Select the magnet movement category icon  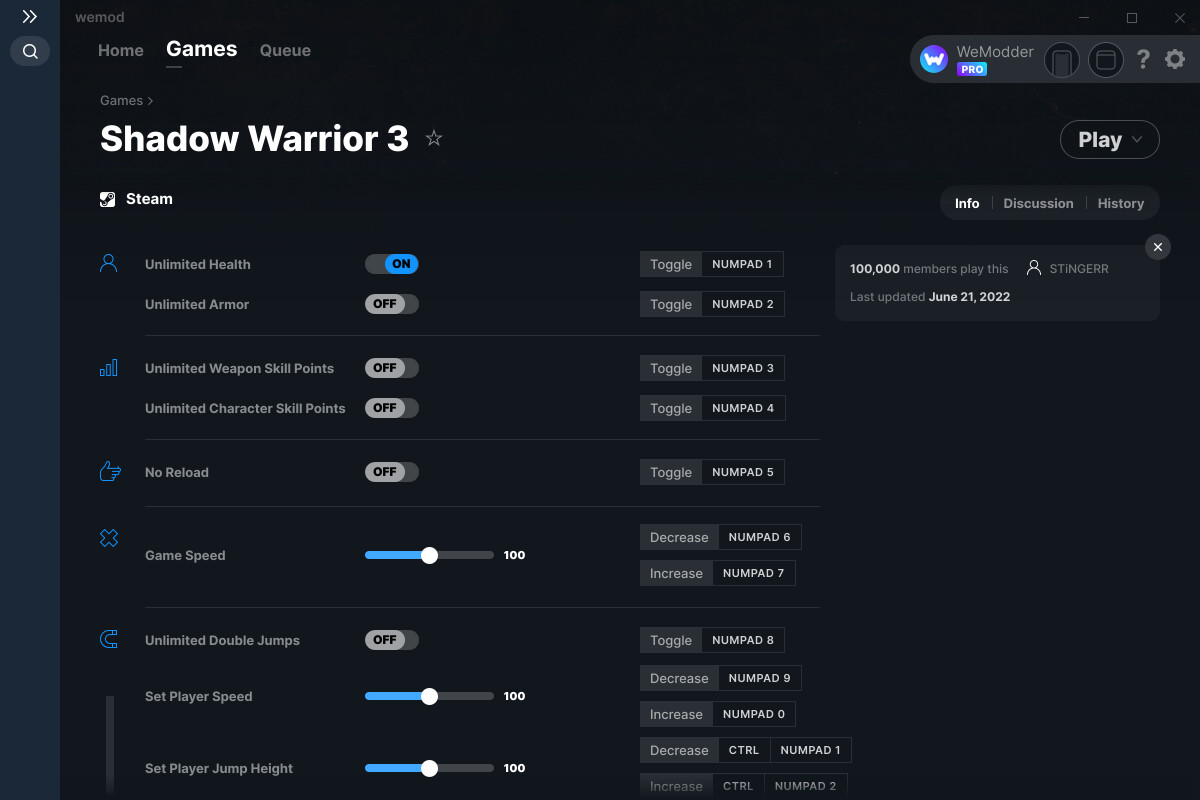[108, 639]
